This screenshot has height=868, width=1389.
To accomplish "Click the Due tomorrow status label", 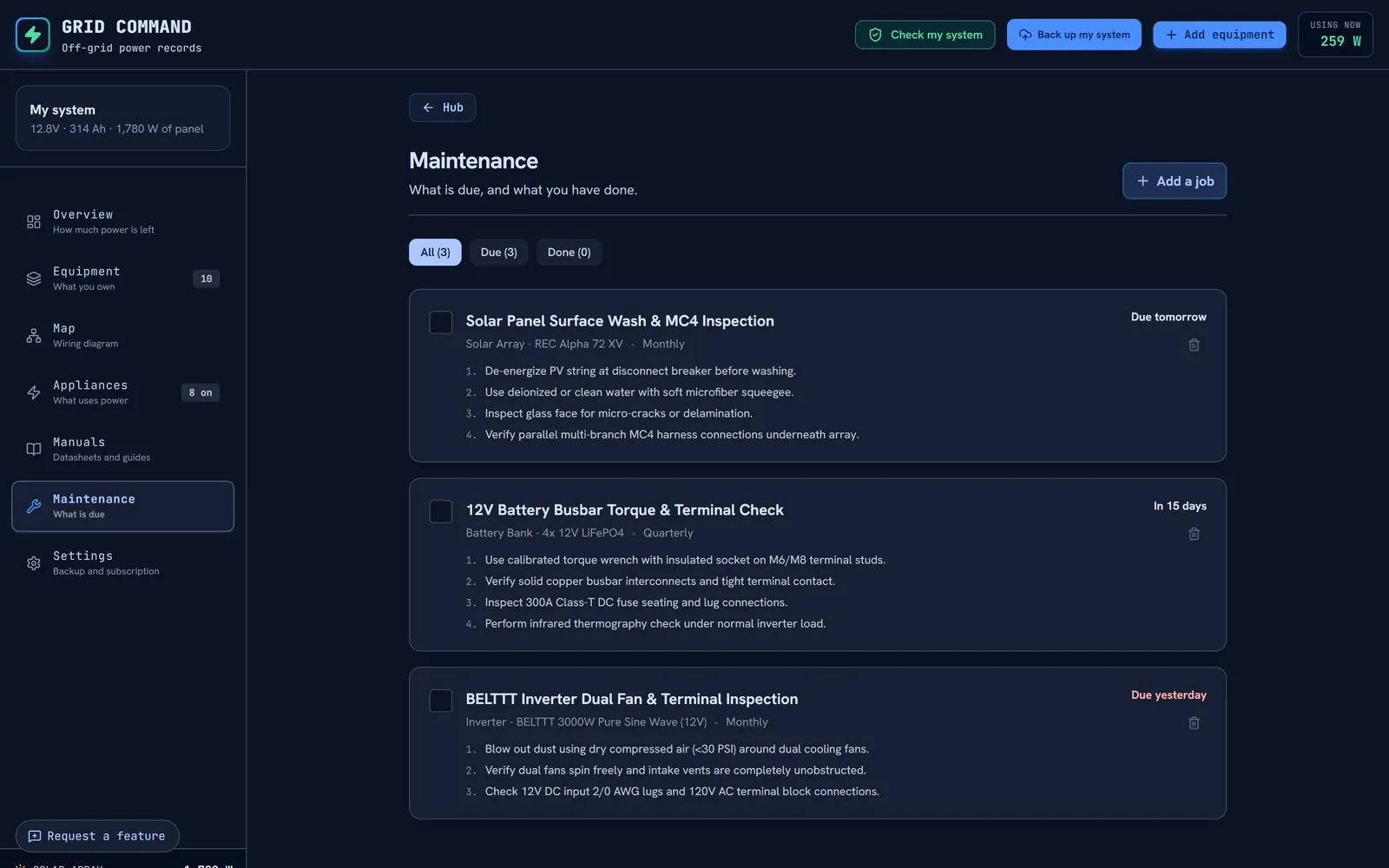I will [1168, 317].
